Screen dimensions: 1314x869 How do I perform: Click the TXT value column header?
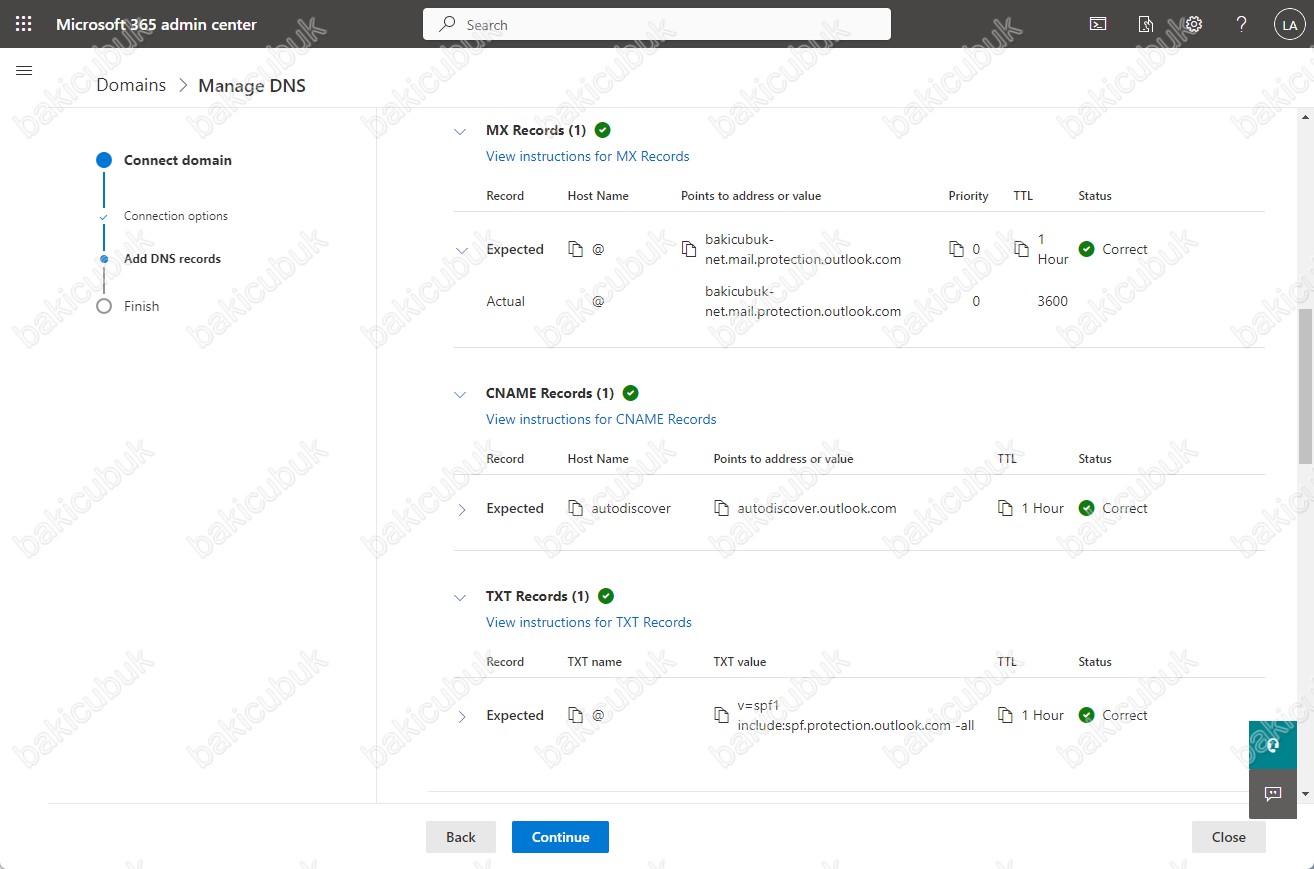pyautogui.click(x=740, y=662)
